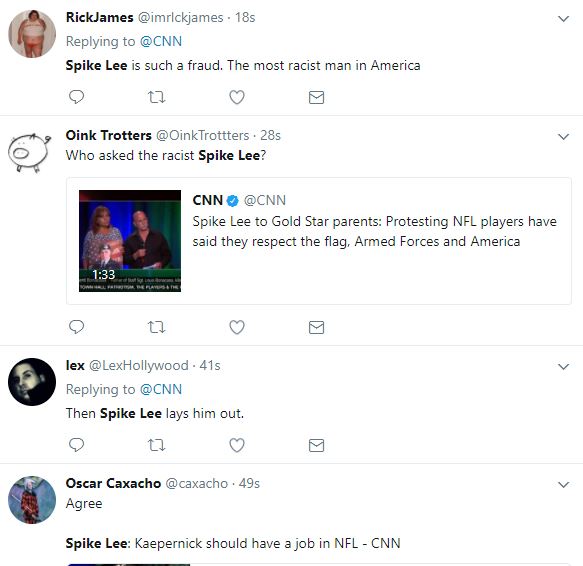Send RickJames's tweet via direct message

click(316, 97)
